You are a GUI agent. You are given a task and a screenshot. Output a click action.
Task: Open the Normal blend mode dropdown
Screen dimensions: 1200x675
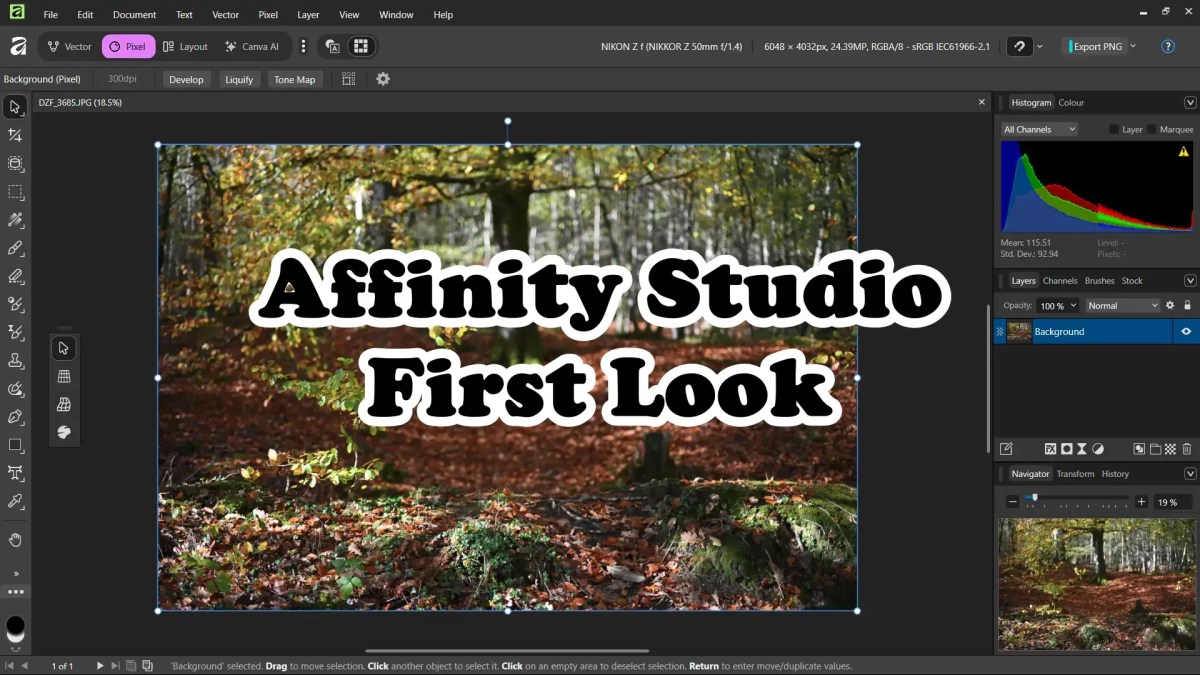[x=1122, y=305]
